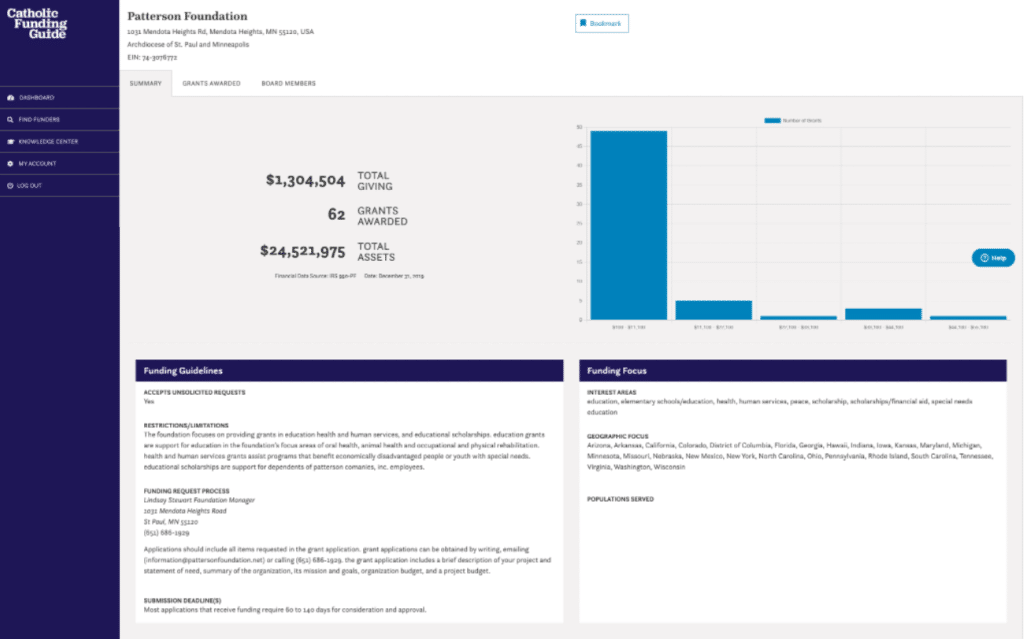This screenshot has height=639, width=1024.
Task: Click the grants awarded count 62
Action: (336, 215)
